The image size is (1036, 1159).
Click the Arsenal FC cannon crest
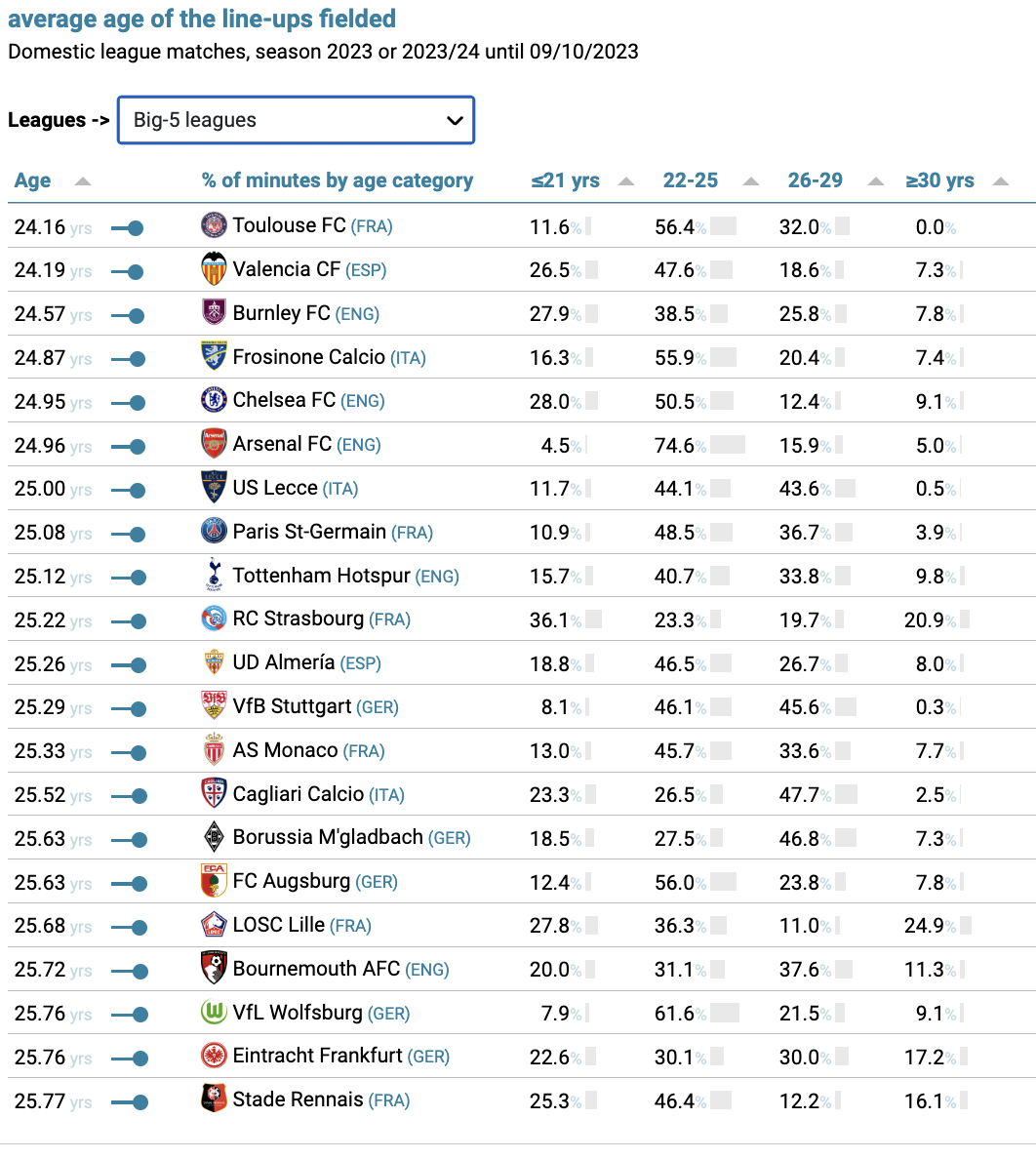pyautogui.click(x=214, y=444)
